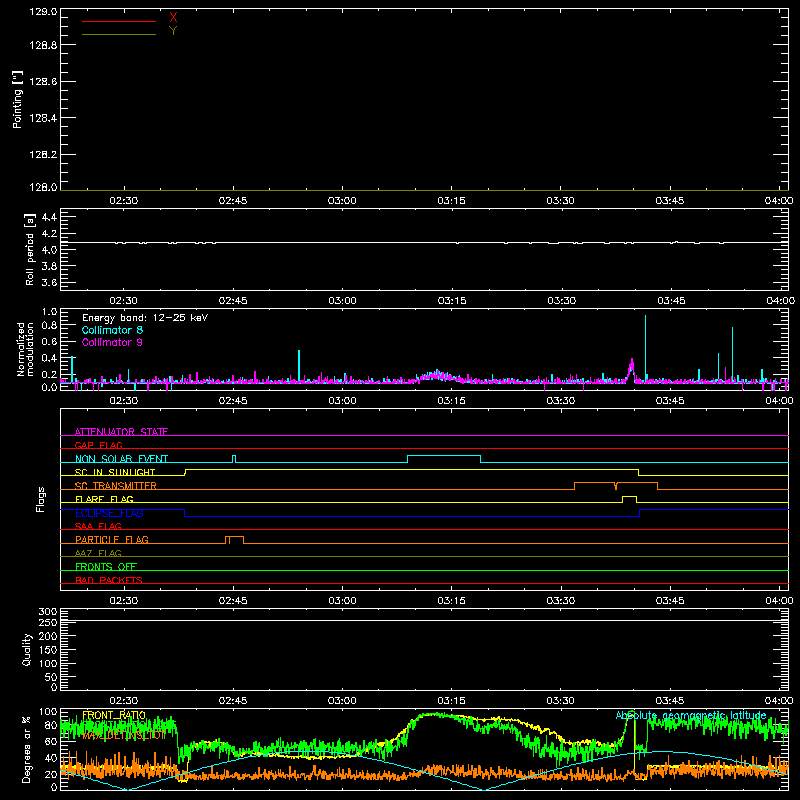Click the red X legend label

pyautogui.click(x=173, y=18)
